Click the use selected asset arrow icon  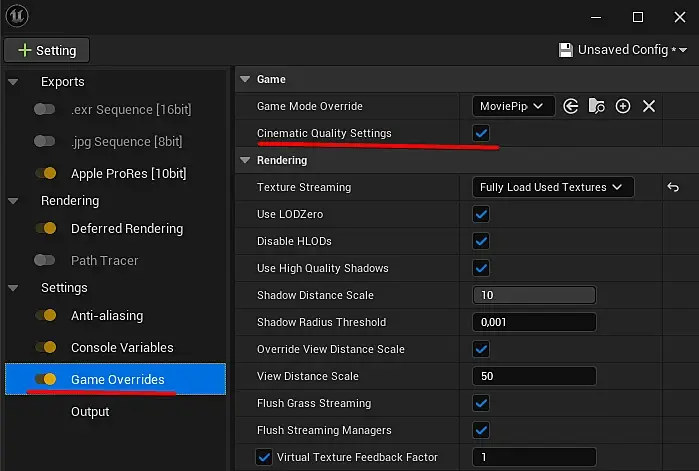(x=571, y=106)
